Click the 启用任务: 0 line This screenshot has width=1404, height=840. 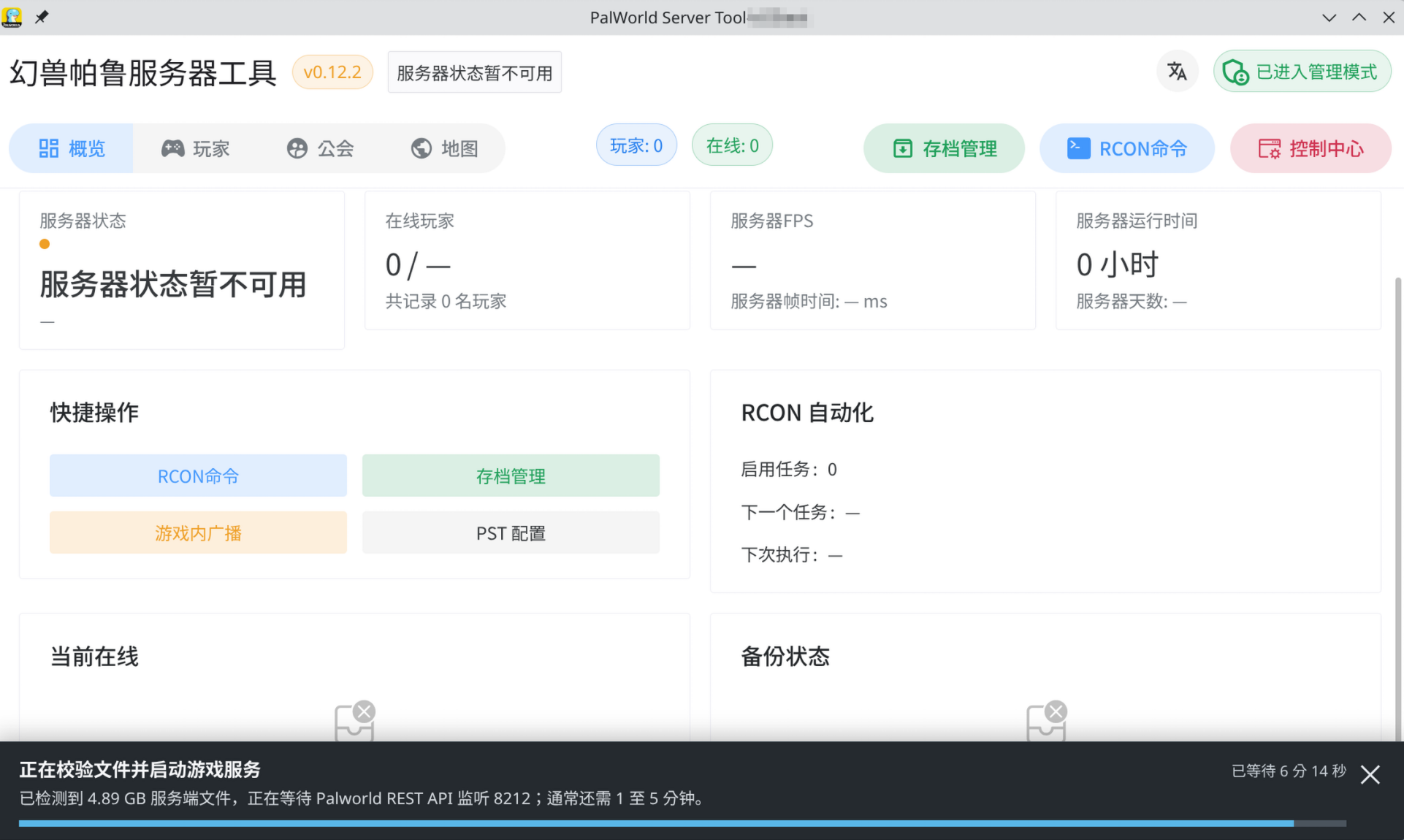tap(789, 469)
